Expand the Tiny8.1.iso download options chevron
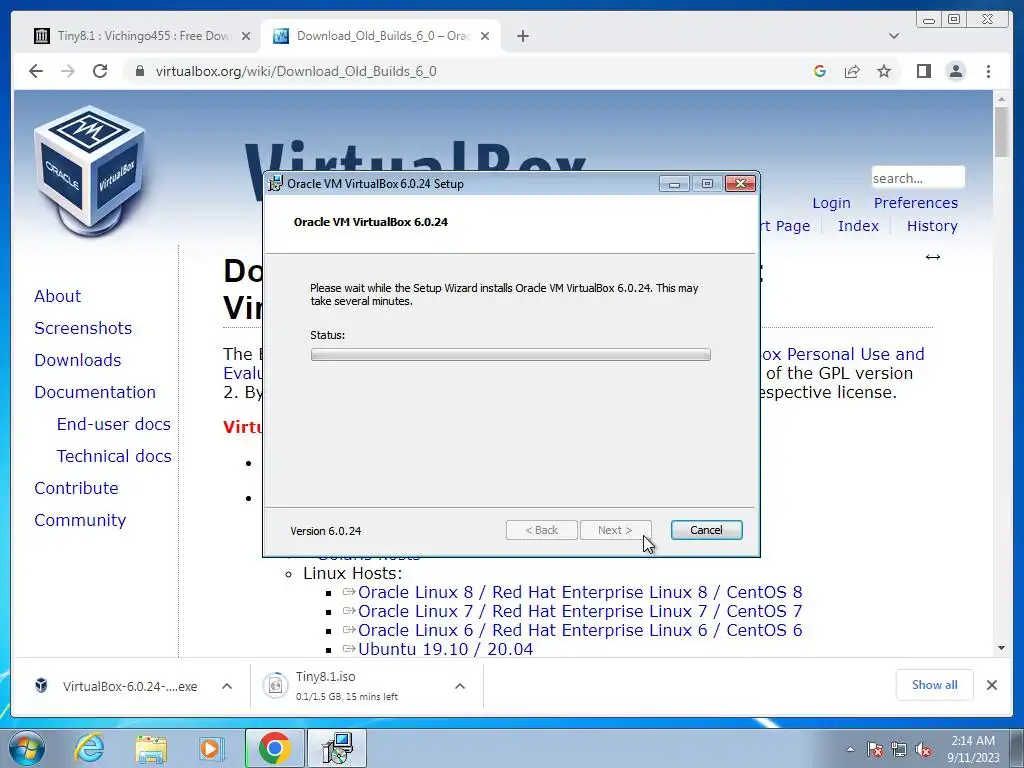 point(460,686)
